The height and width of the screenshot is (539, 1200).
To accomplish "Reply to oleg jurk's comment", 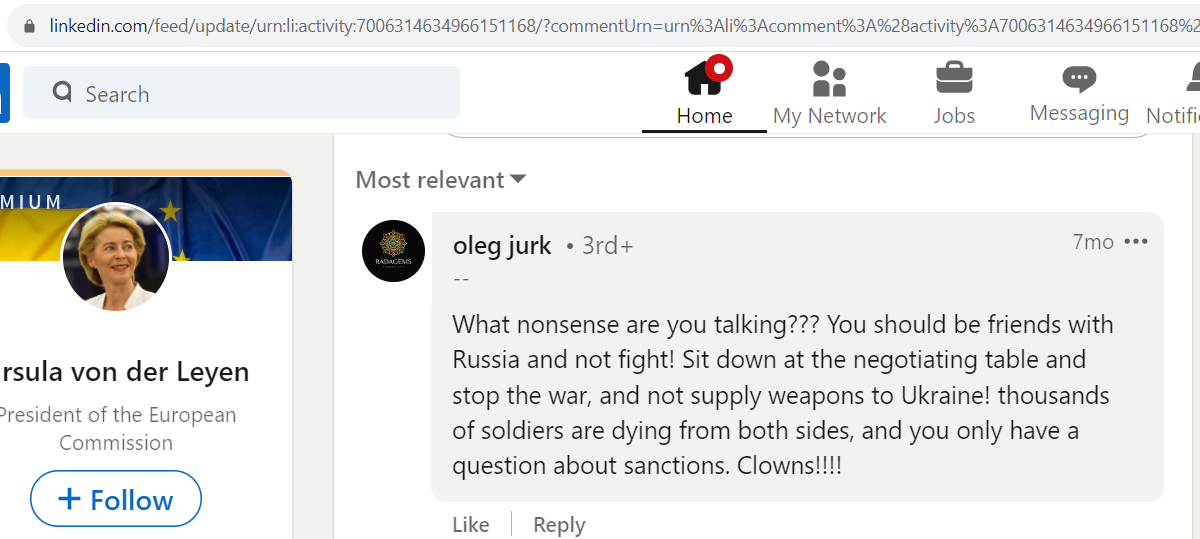I will pyautogui.click(x=559, y=525).
